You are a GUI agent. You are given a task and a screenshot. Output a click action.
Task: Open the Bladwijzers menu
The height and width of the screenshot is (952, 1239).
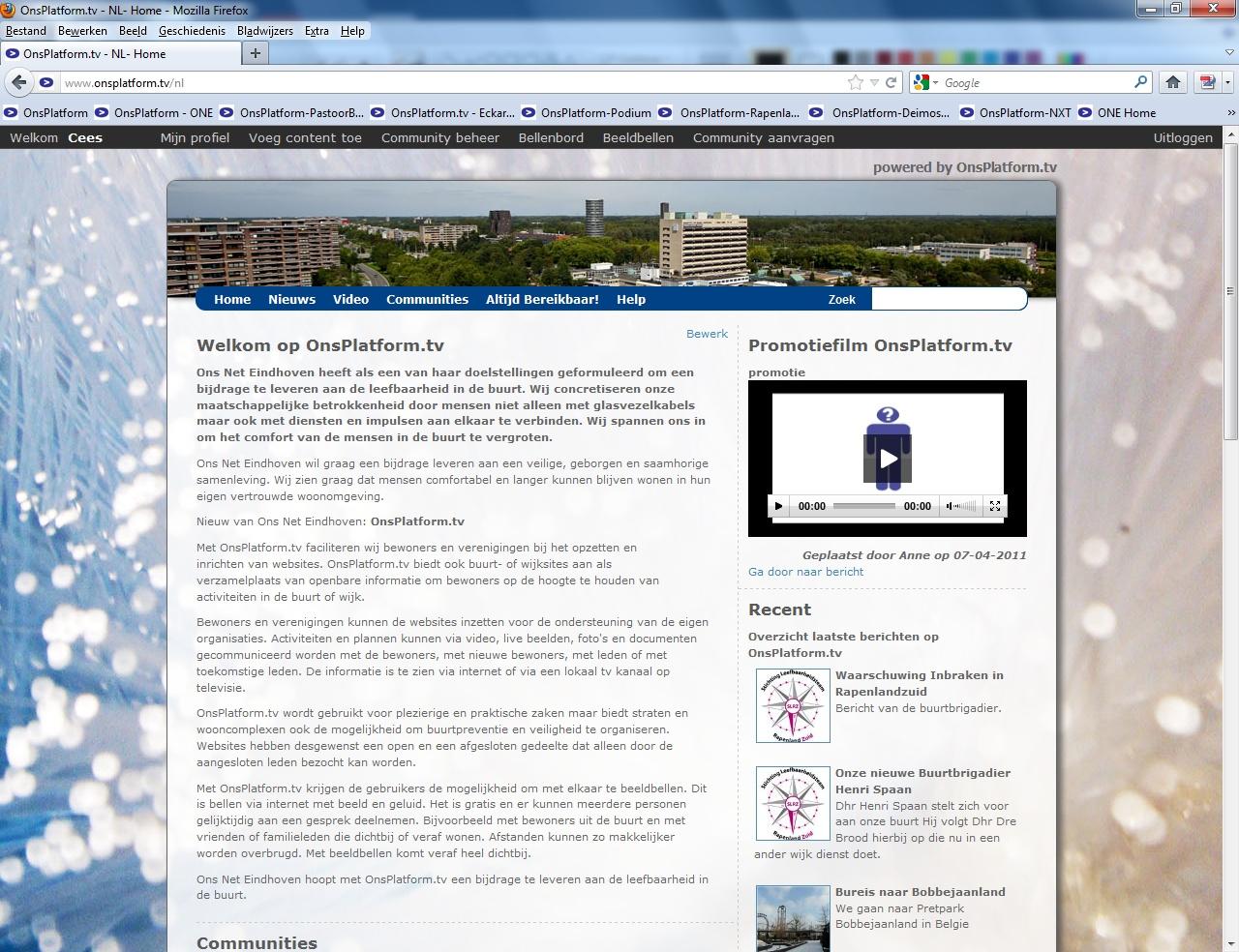tap(265, 31)
